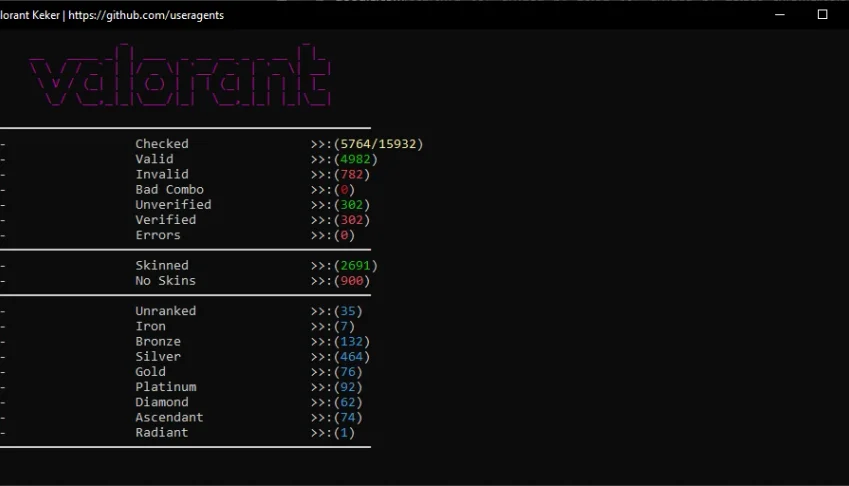Image resolution: width=849 pixels, height=486 pixels.
Task: Click the Unranked count 35
Action: click(x=348, y=311)
